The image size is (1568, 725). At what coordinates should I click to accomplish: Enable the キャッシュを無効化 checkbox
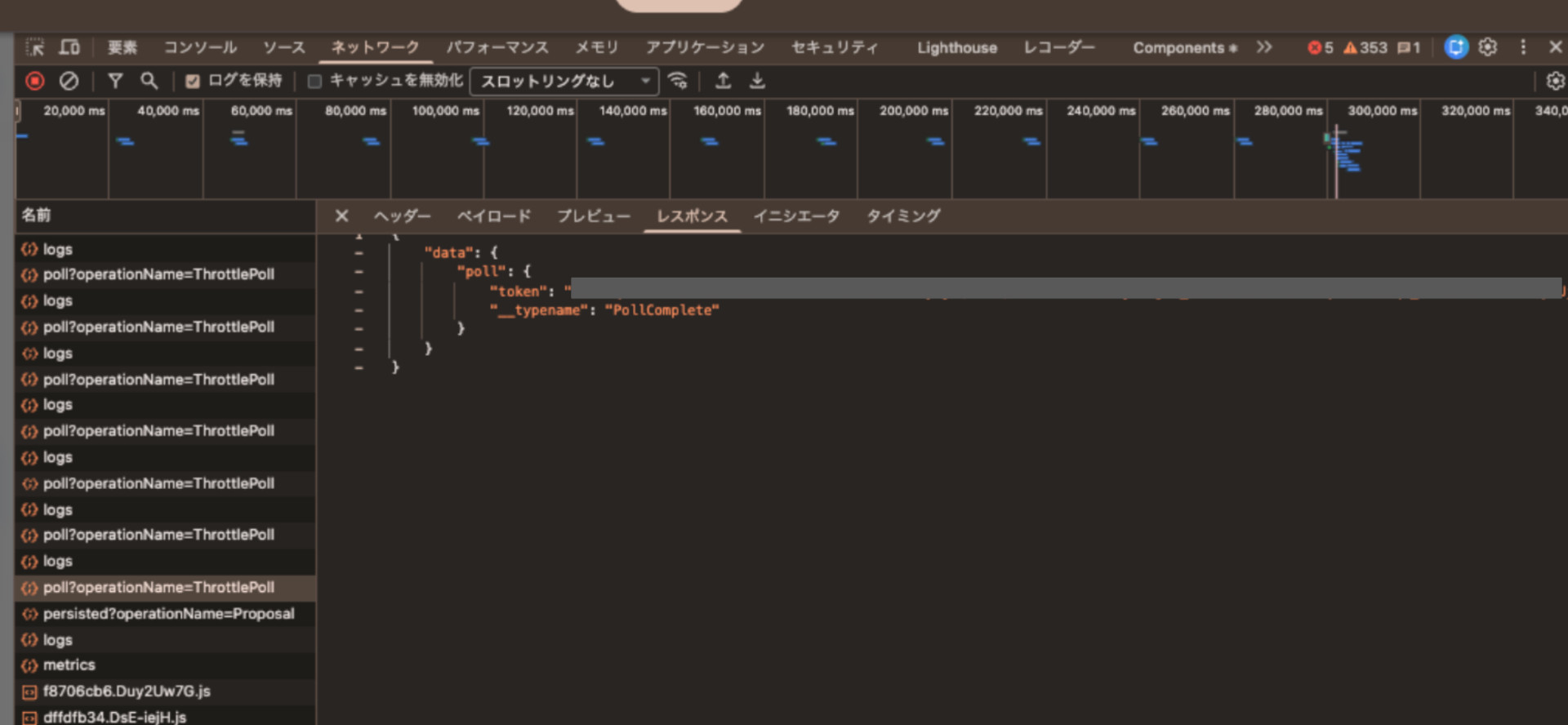(314, 81)
